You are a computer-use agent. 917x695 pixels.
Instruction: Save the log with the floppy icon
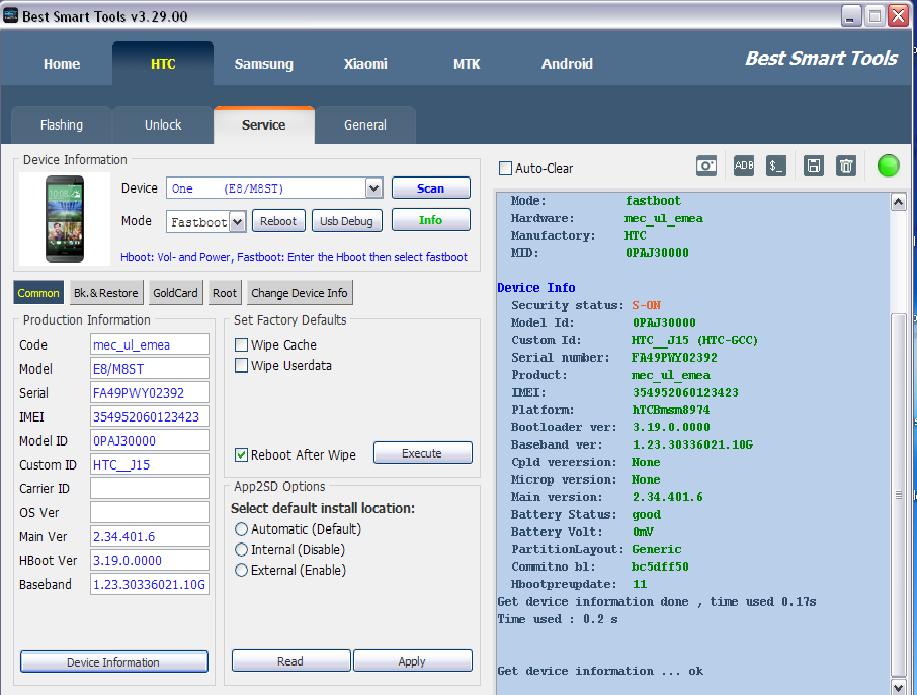click(x=813, y=166)
